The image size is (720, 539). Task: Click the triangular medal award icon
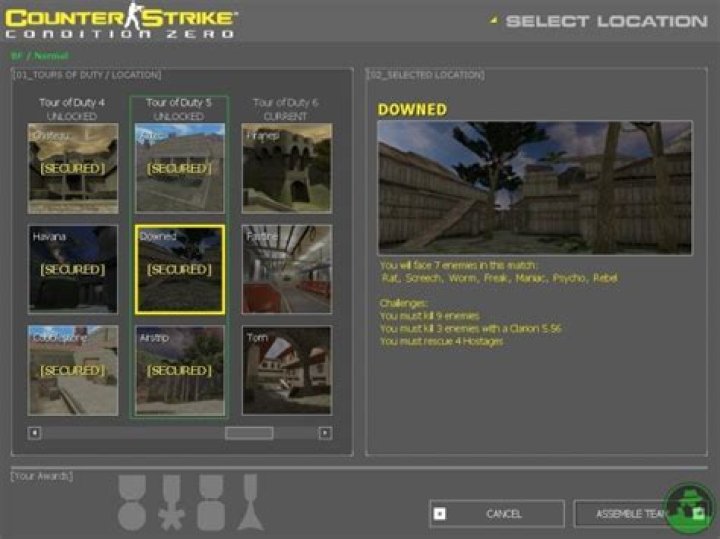(250, 502)
